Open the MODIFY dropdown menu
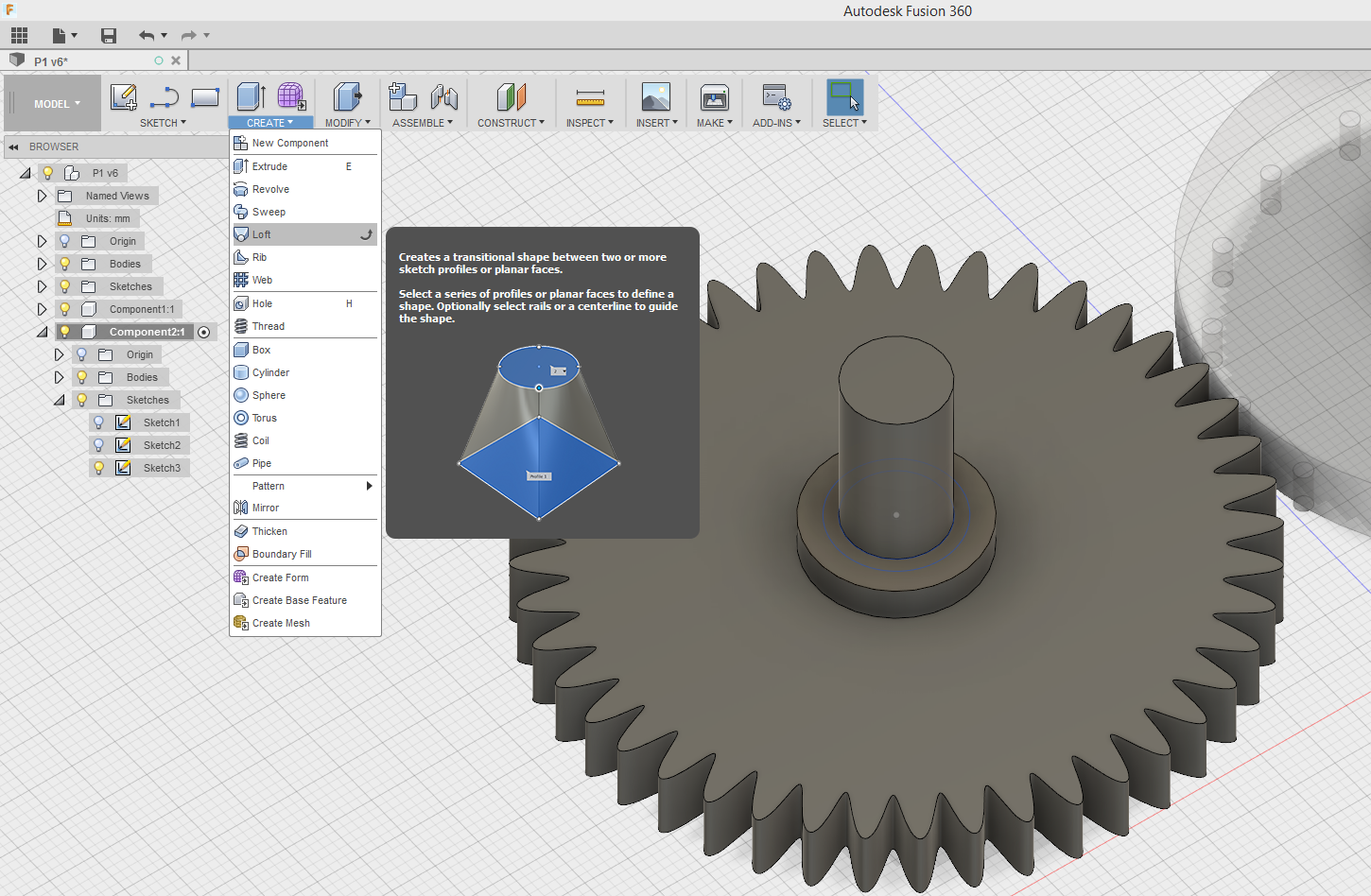 pyautogui.click(x=348, y=123)
